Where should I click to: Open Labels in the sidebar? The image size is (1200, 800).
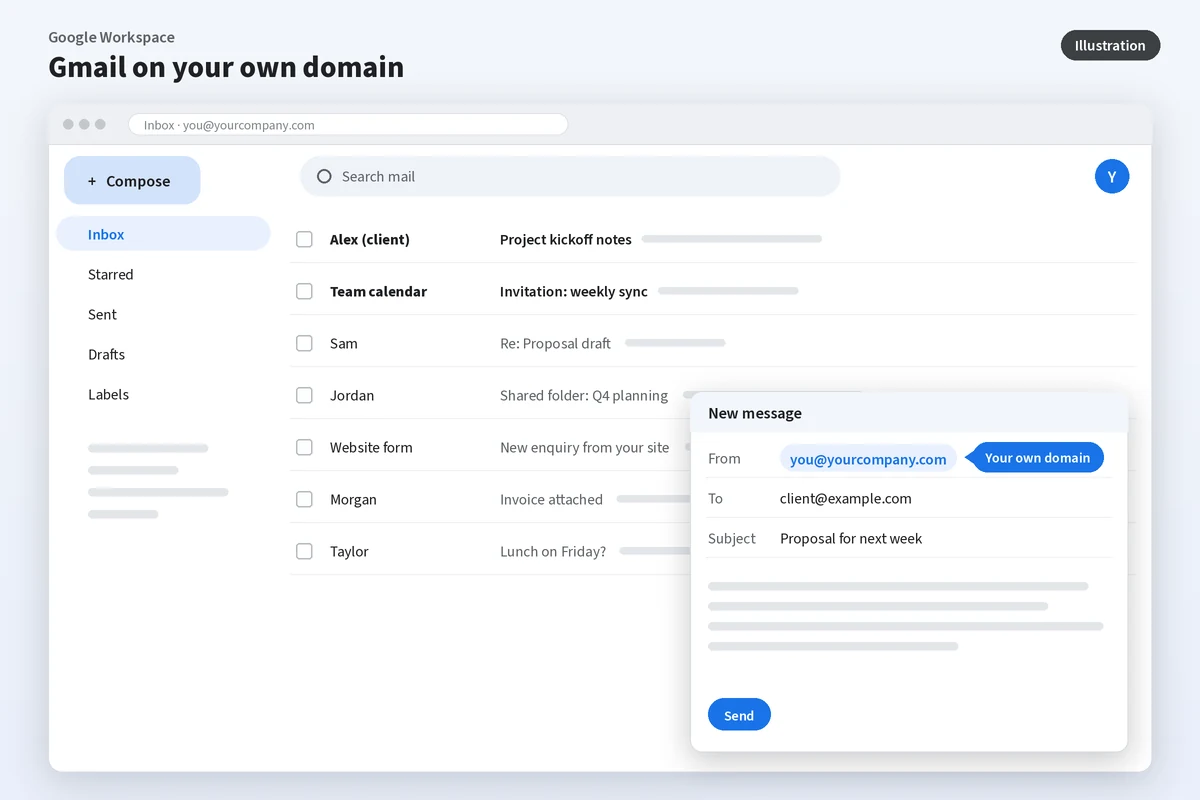point(108,394)
